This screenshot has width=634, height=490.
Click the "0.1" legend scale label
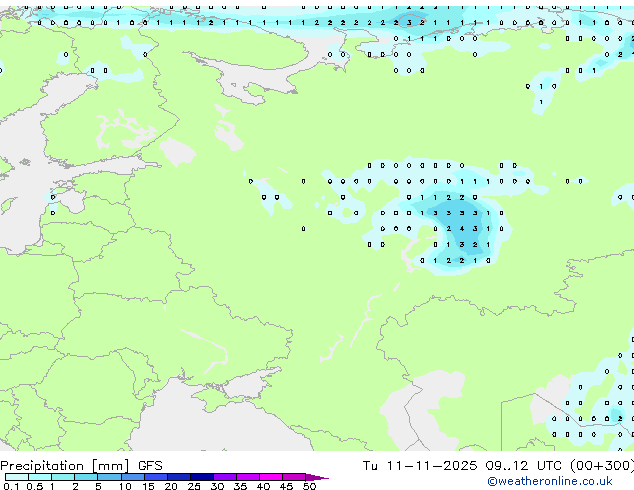[11, 486]
